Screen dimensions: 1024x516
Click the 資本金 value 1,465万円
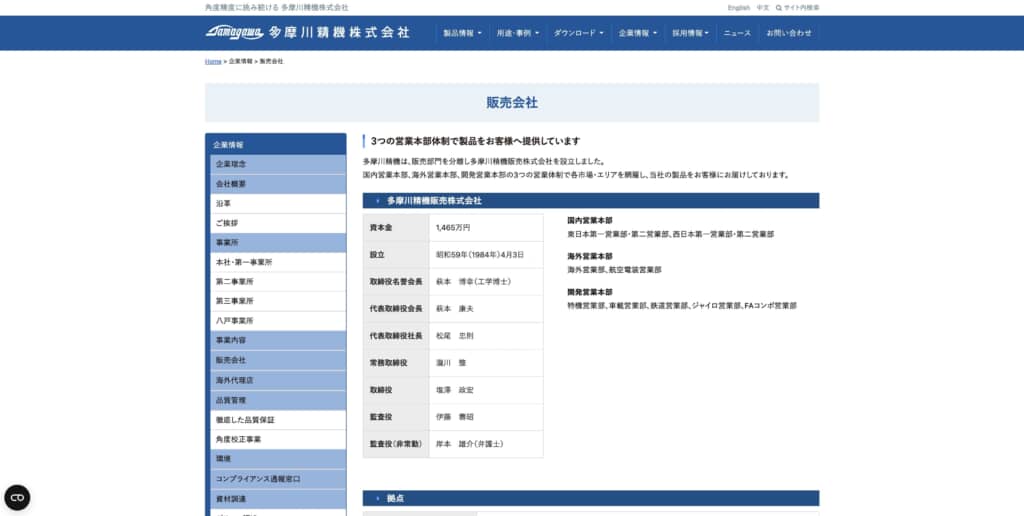(x=453, y=228)
